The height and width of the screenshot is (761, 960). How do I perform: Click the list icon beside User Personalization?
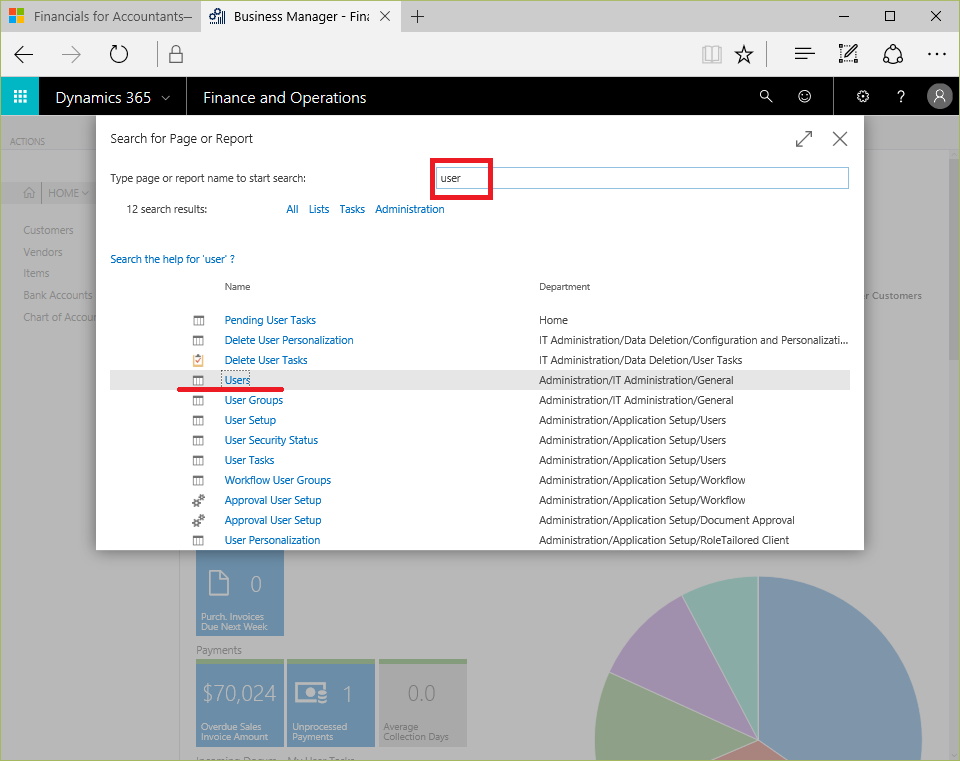(x=198, y=541)
